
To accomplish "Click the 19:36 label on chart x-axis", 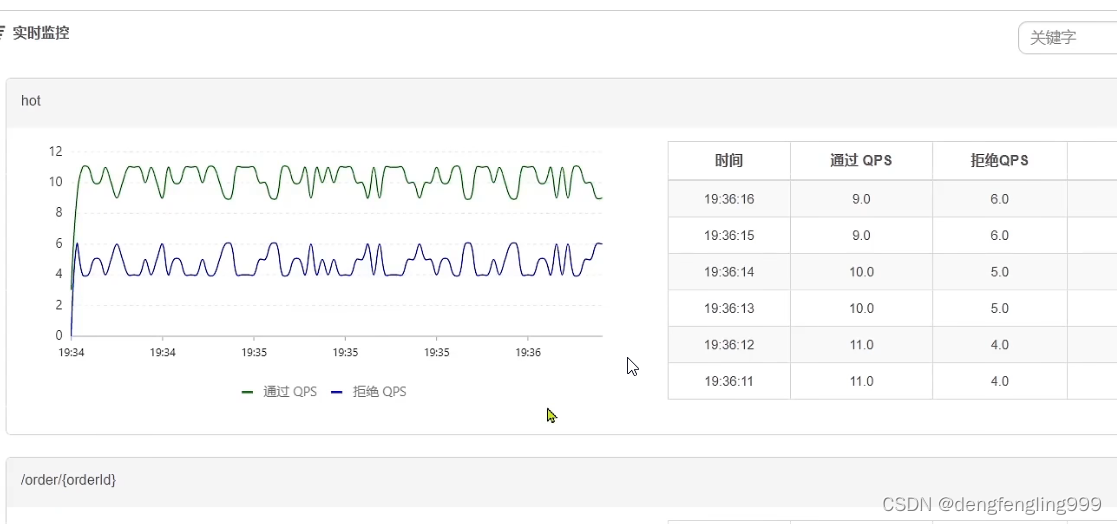I will tap(527, 353).
